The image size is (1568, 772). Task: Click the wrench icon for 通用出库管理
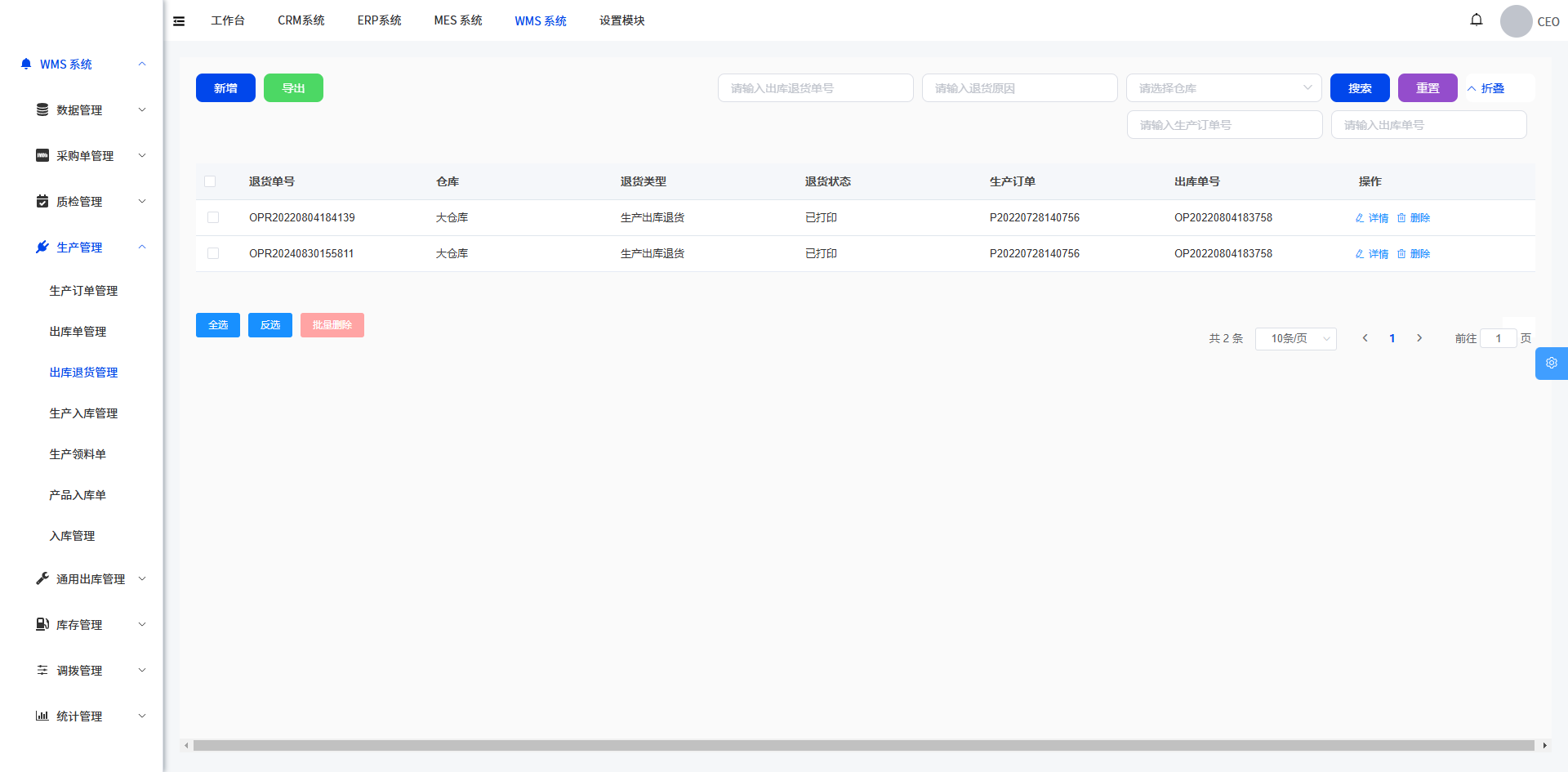[x=42, y=578]
